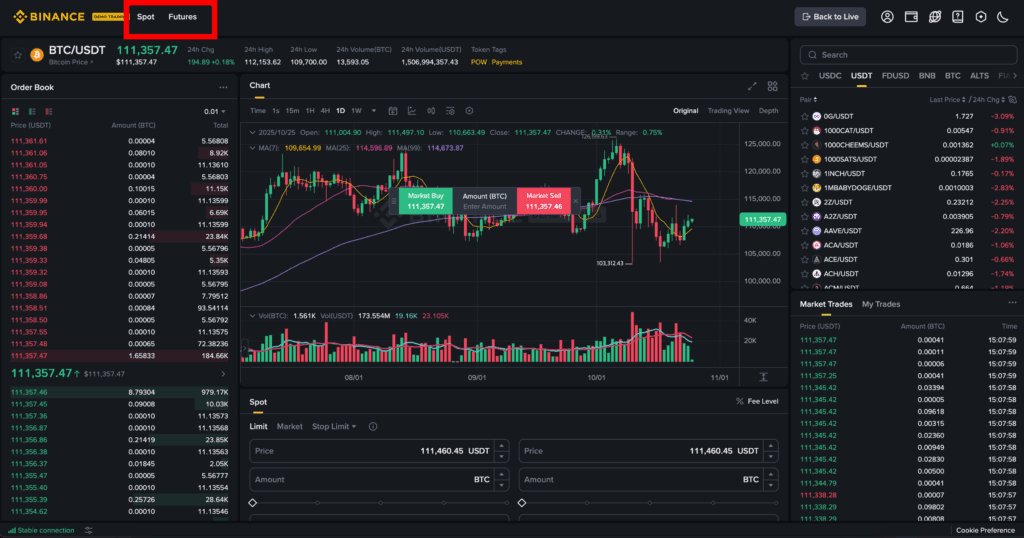Open the chart grid layout icon
Image resolution: width=1024 pixels, height=538 pixels.
tap(772, 86)
